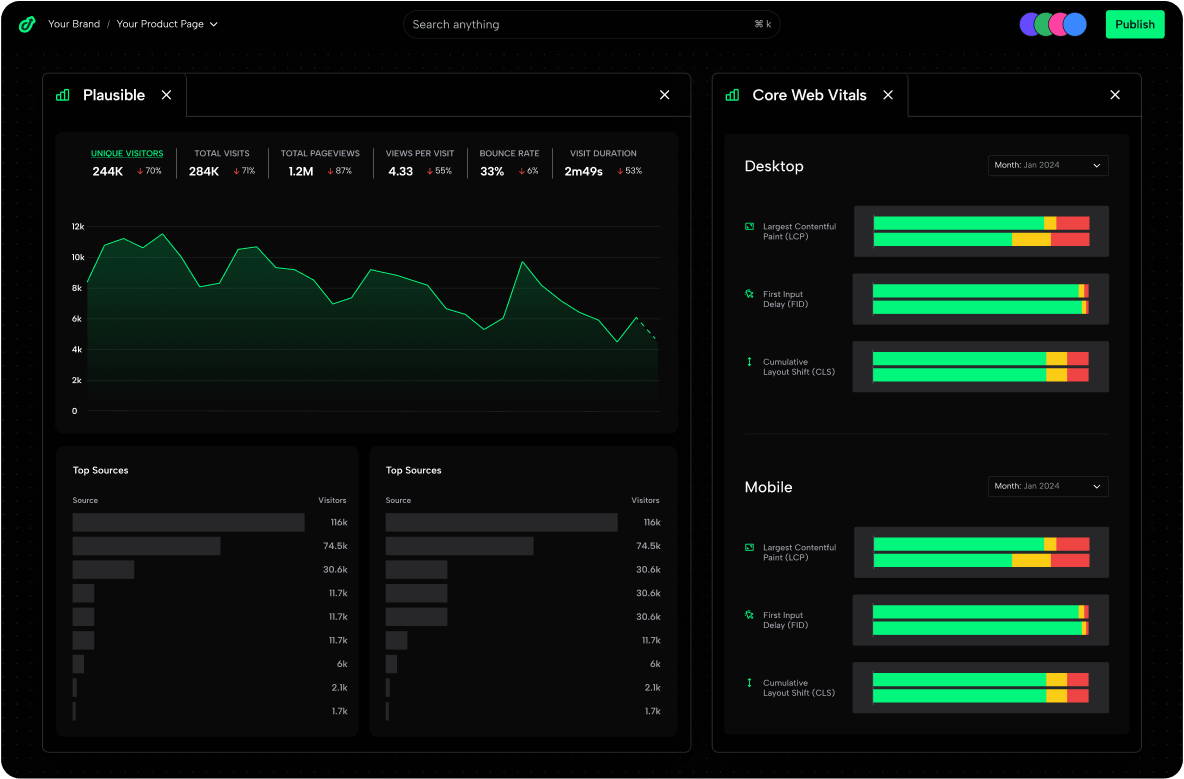Viewport: 1184px width, 779px height.
Task: Click Desktop Cumulative Layout Shift icon
Action: tap(749, 362)
